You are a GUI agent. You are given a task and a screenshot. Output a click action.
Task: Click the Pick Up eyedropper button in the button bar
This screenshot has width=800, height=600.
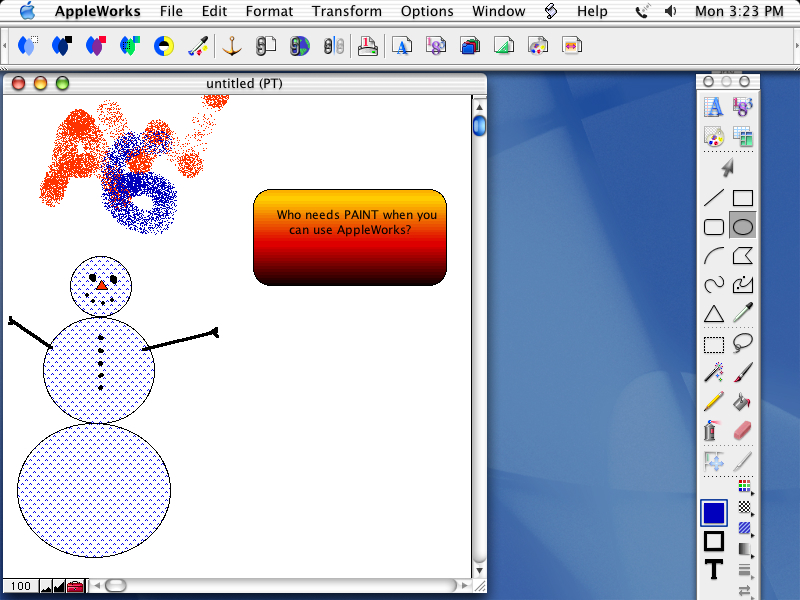(198, 46)
